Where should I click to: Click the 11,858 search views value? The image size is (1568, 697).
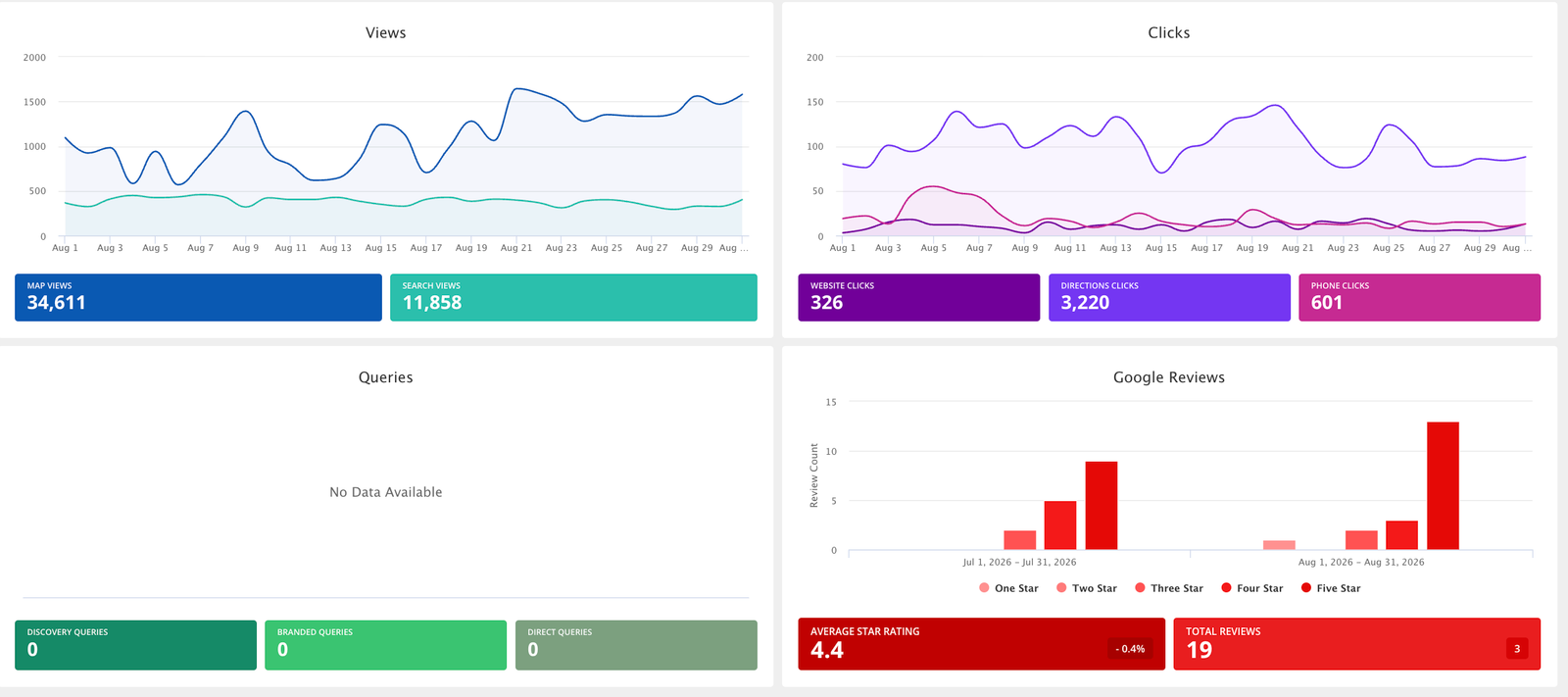[432, 303]
